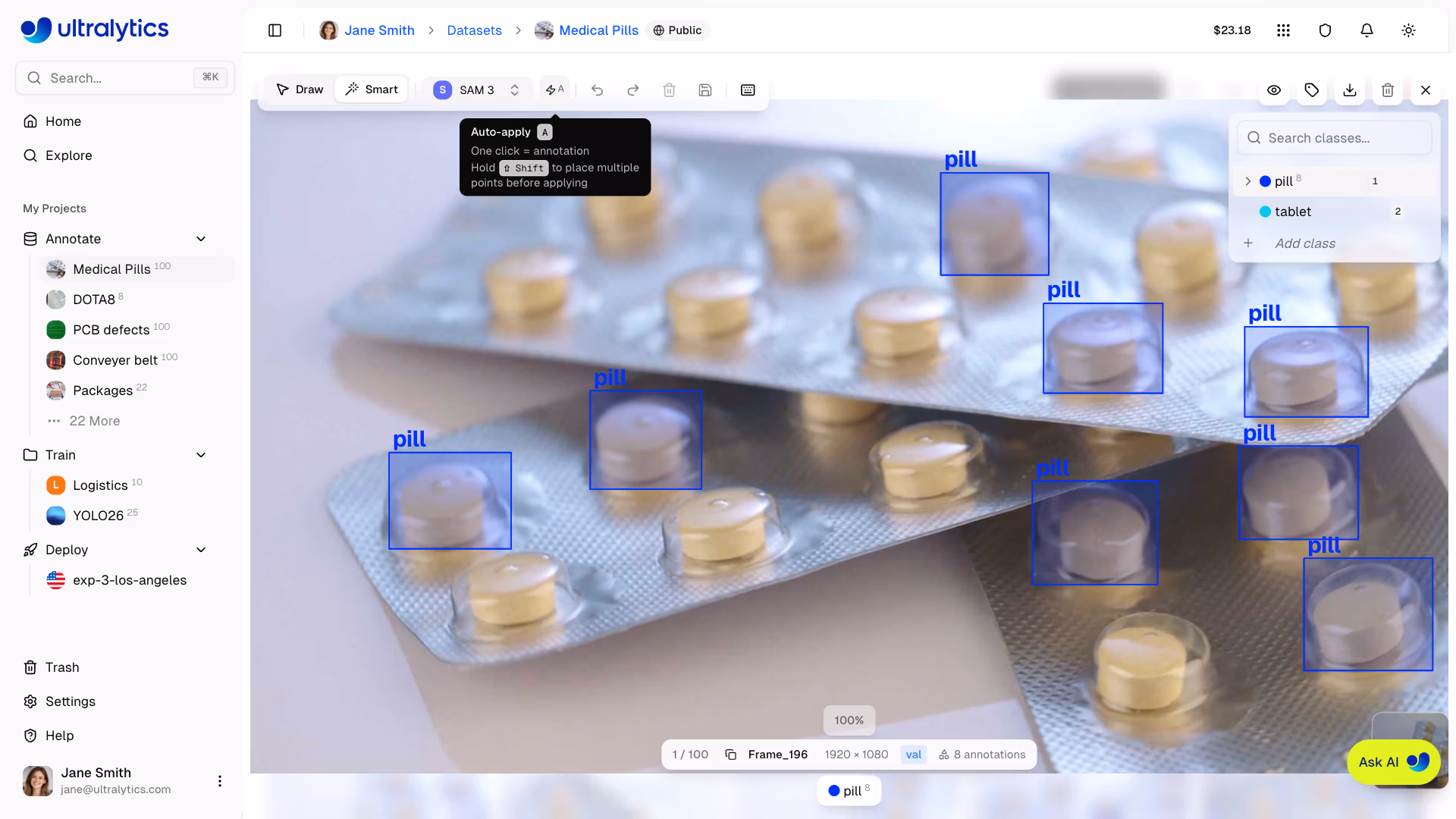This screenshot has width=1456, height=819.
Task: Open notifications bell
Action: 1367,30
